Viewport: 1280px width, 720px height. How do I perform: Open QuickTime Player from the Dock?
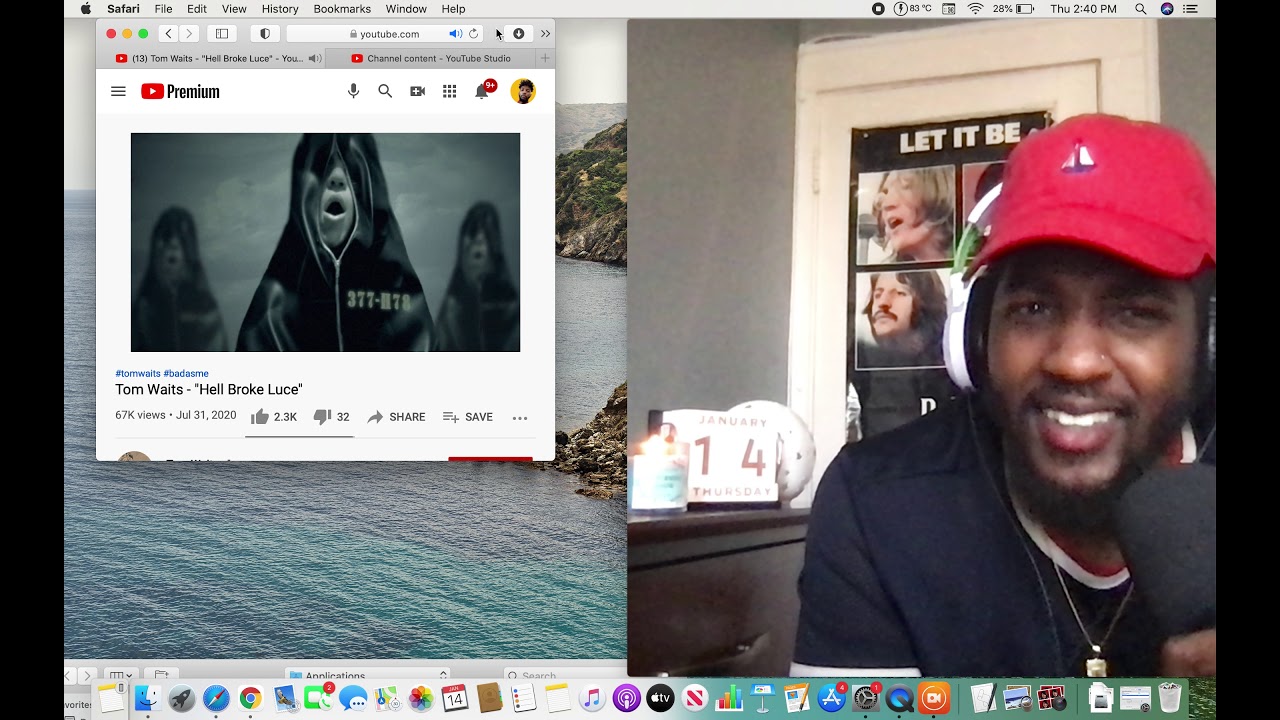pyautogui.click(x=900, y=698)
